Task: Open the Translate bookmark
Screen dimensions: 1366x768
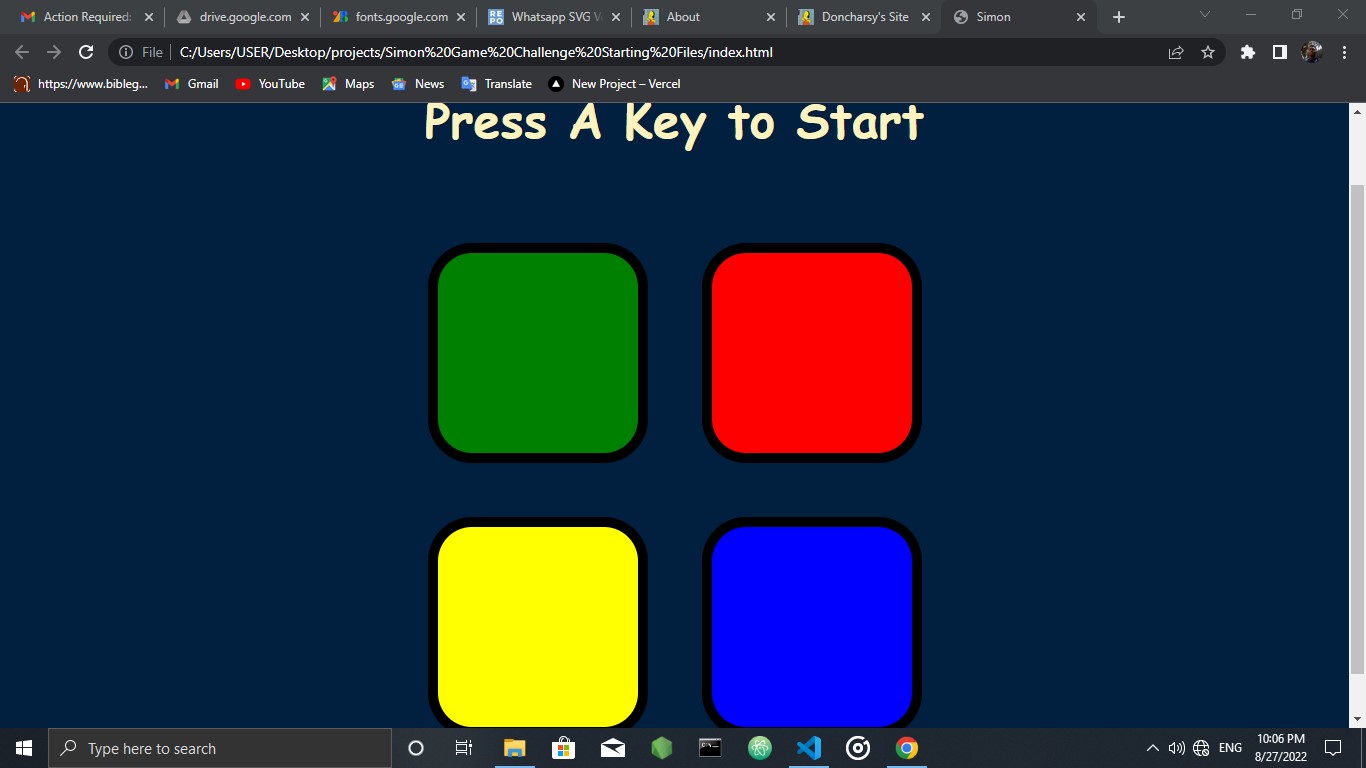Action: [x=496, y=84]
